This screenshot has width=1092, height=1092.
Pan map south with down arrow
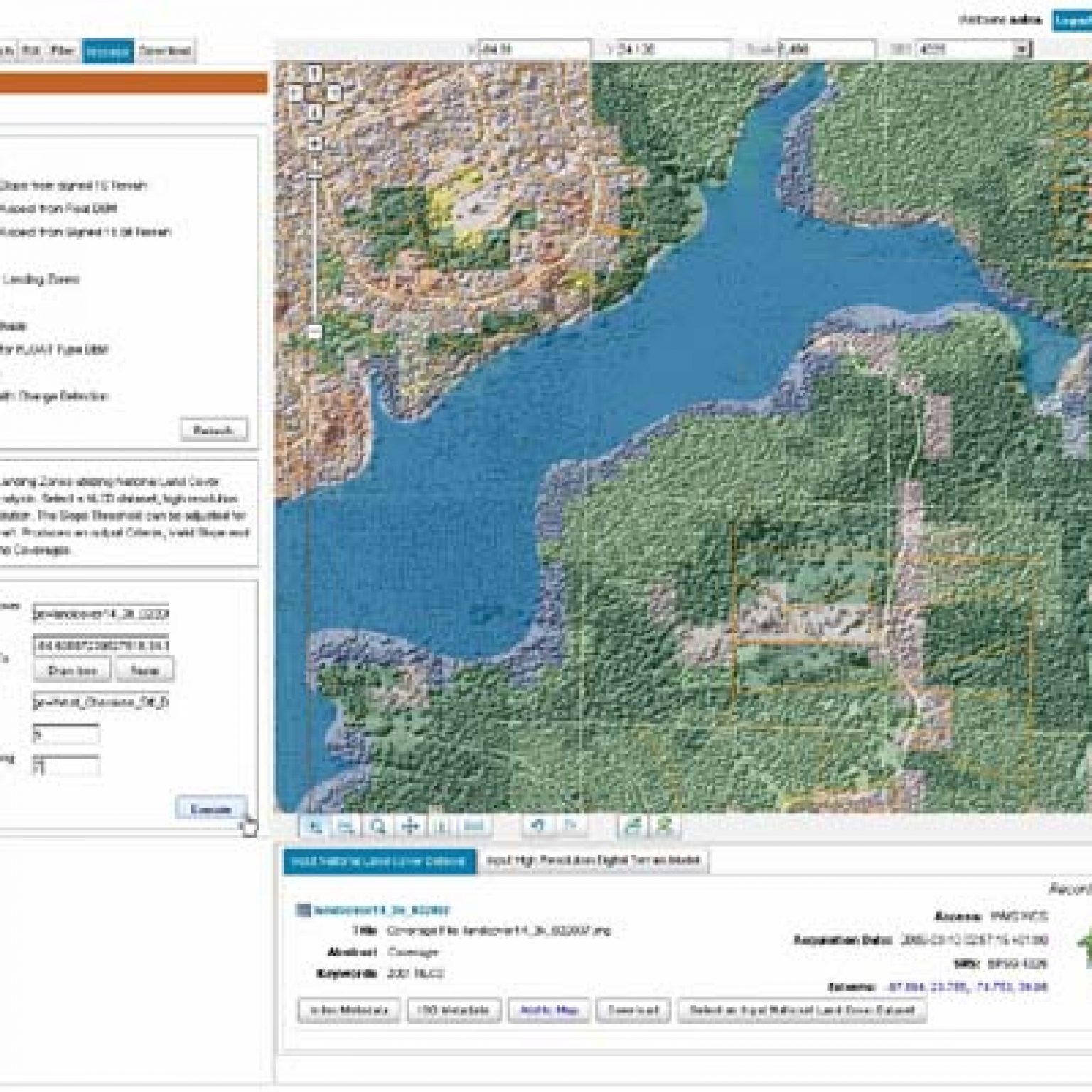(315, 112)
